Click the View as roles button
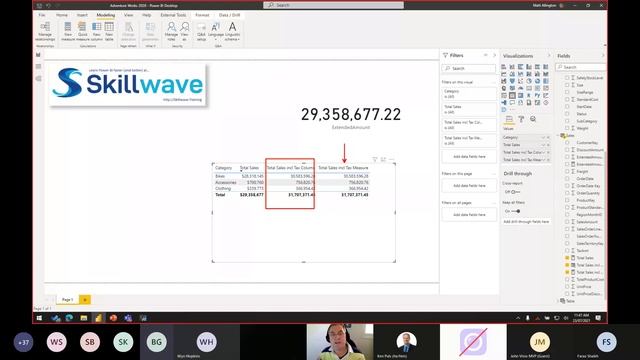The height and width of the screenshot is (360, 640). (184, 31)
